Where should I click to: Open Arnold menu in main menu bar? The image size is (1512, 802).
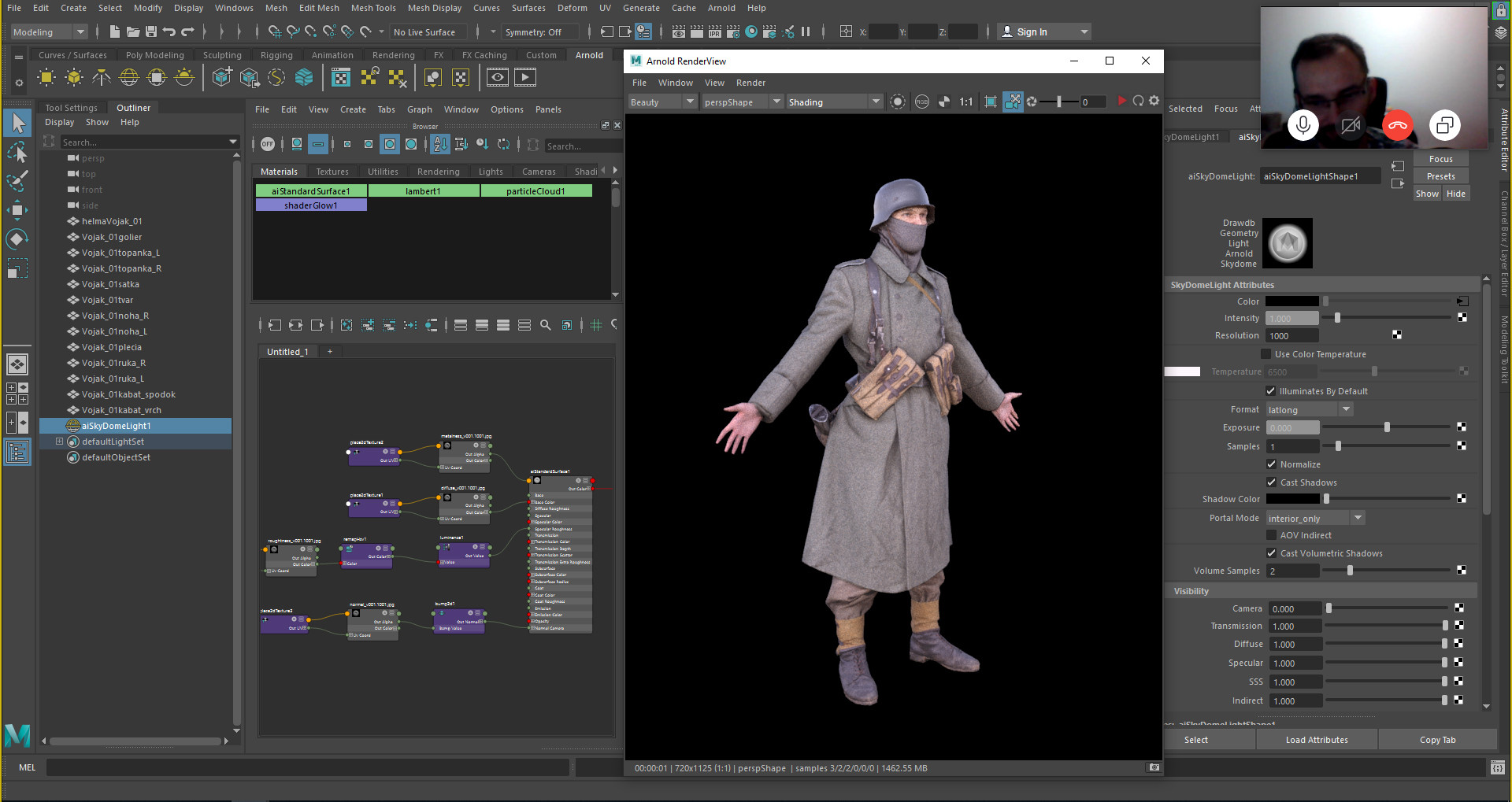[x=721, y=8]
